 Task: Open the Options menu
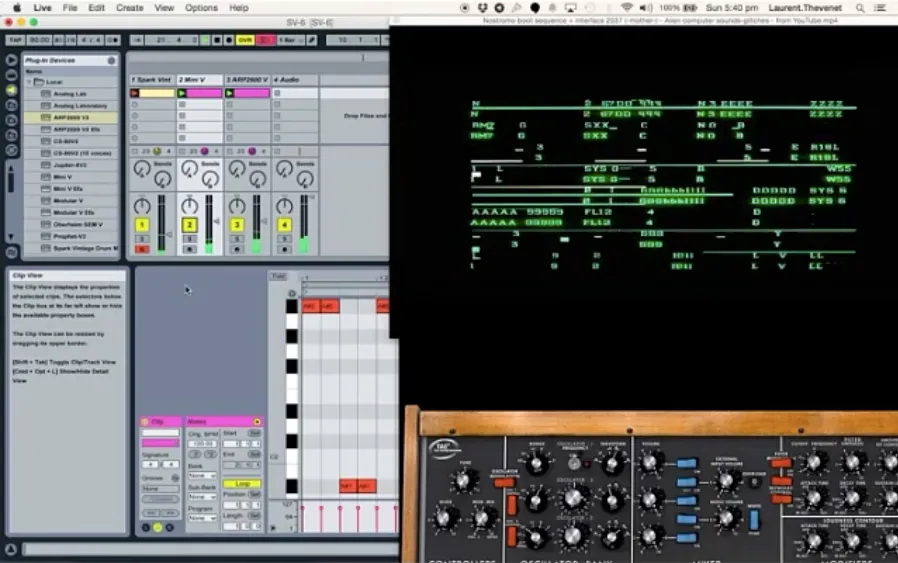(201, 8)
